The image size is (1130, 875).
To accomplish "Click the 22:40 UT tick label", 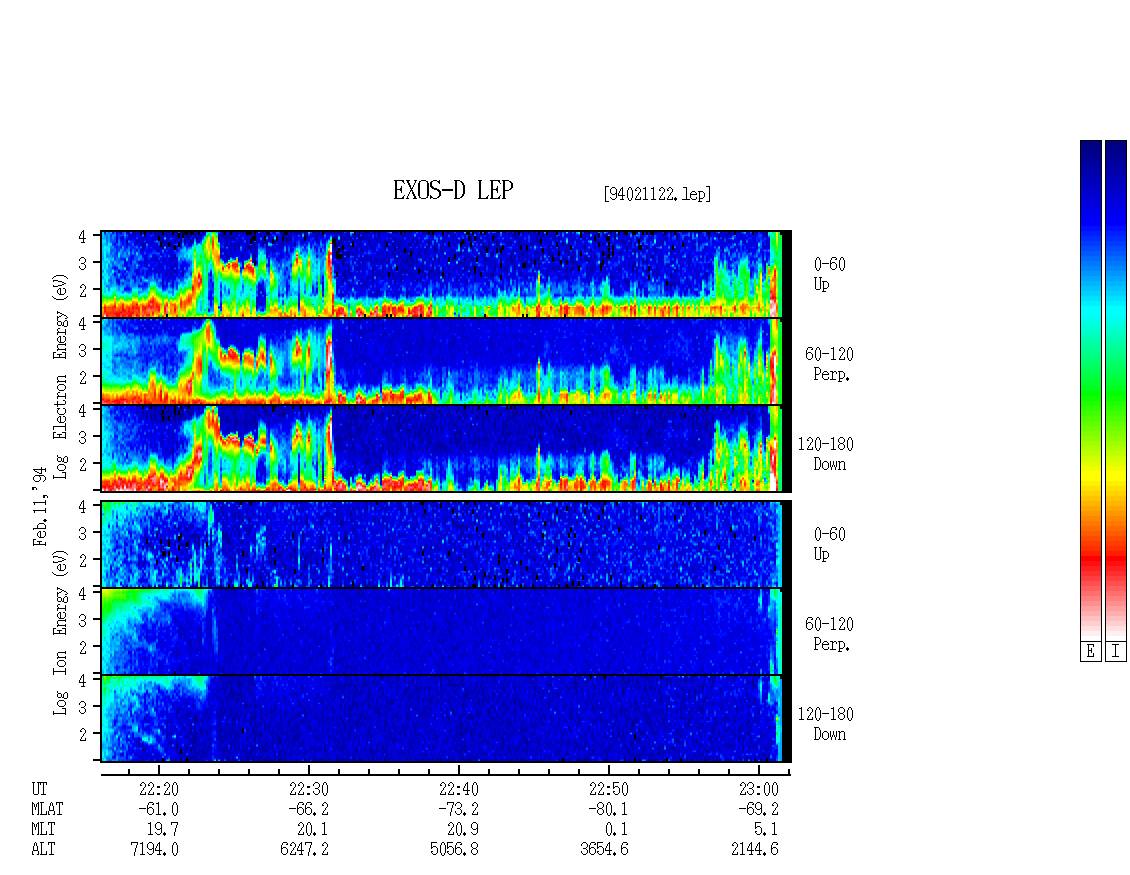I will click(458, 789).
